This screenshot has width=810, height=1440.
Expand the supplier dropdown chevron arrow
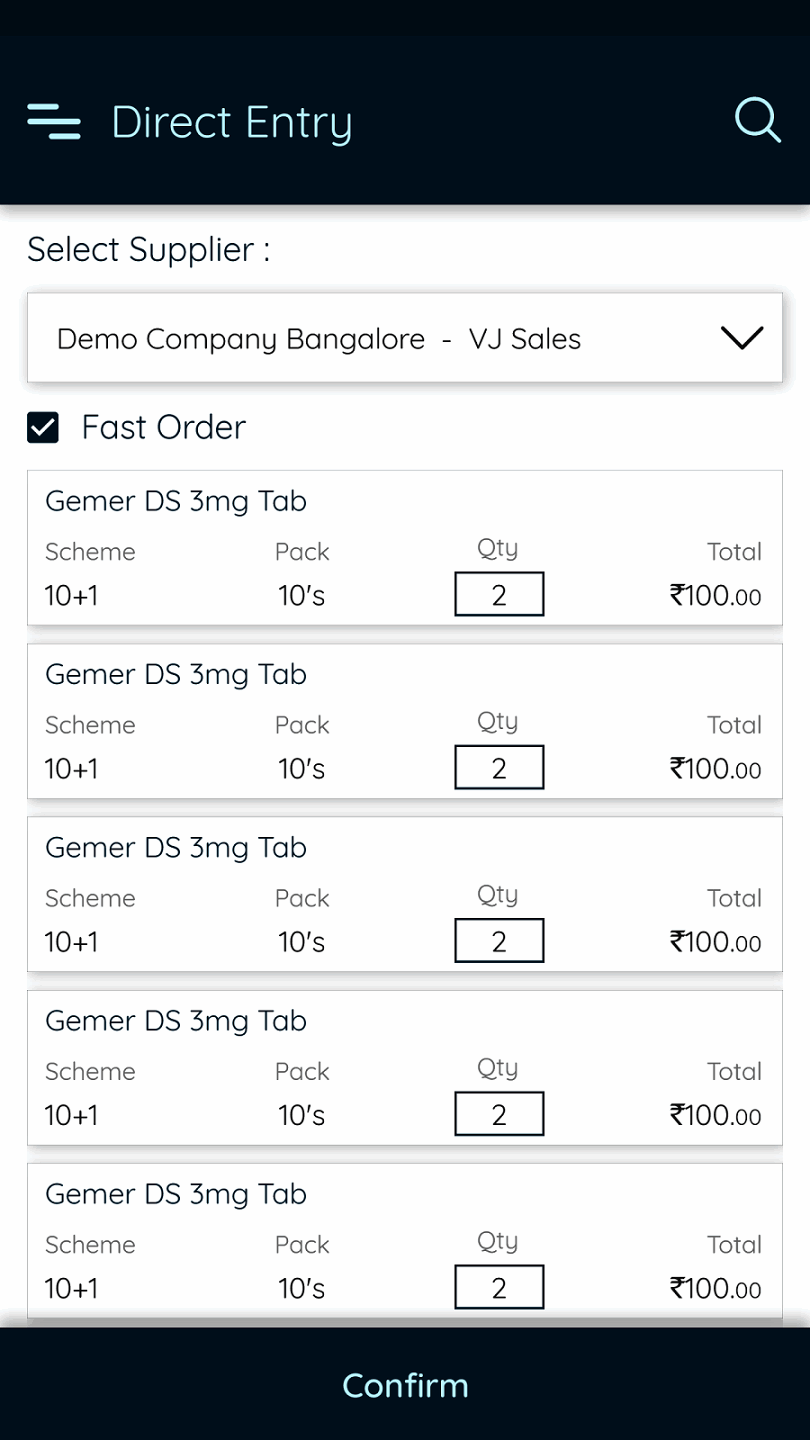point(741,338)
